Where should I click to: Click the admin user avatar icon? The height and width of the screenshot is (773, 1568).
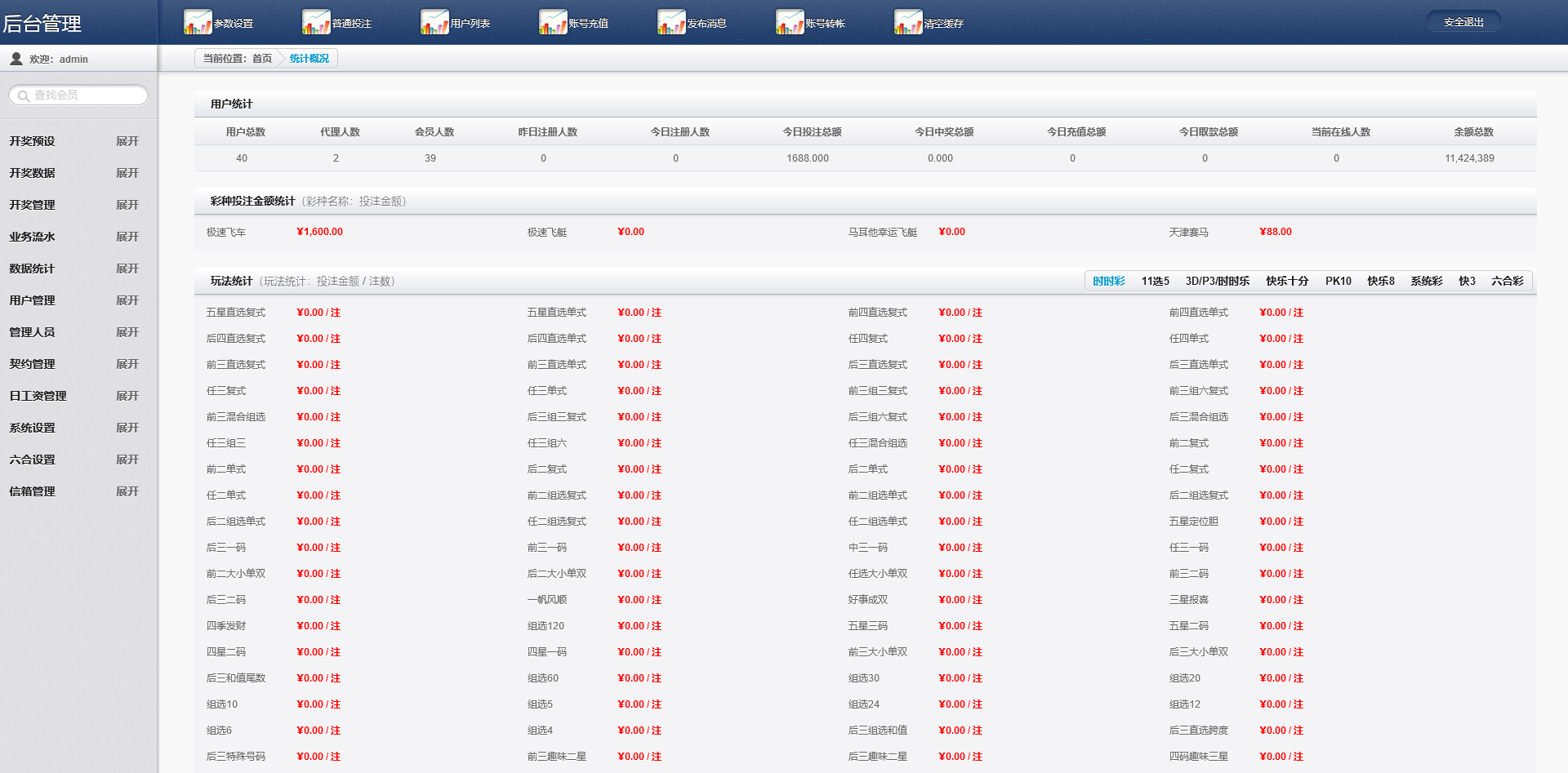[x=16, y=59]
